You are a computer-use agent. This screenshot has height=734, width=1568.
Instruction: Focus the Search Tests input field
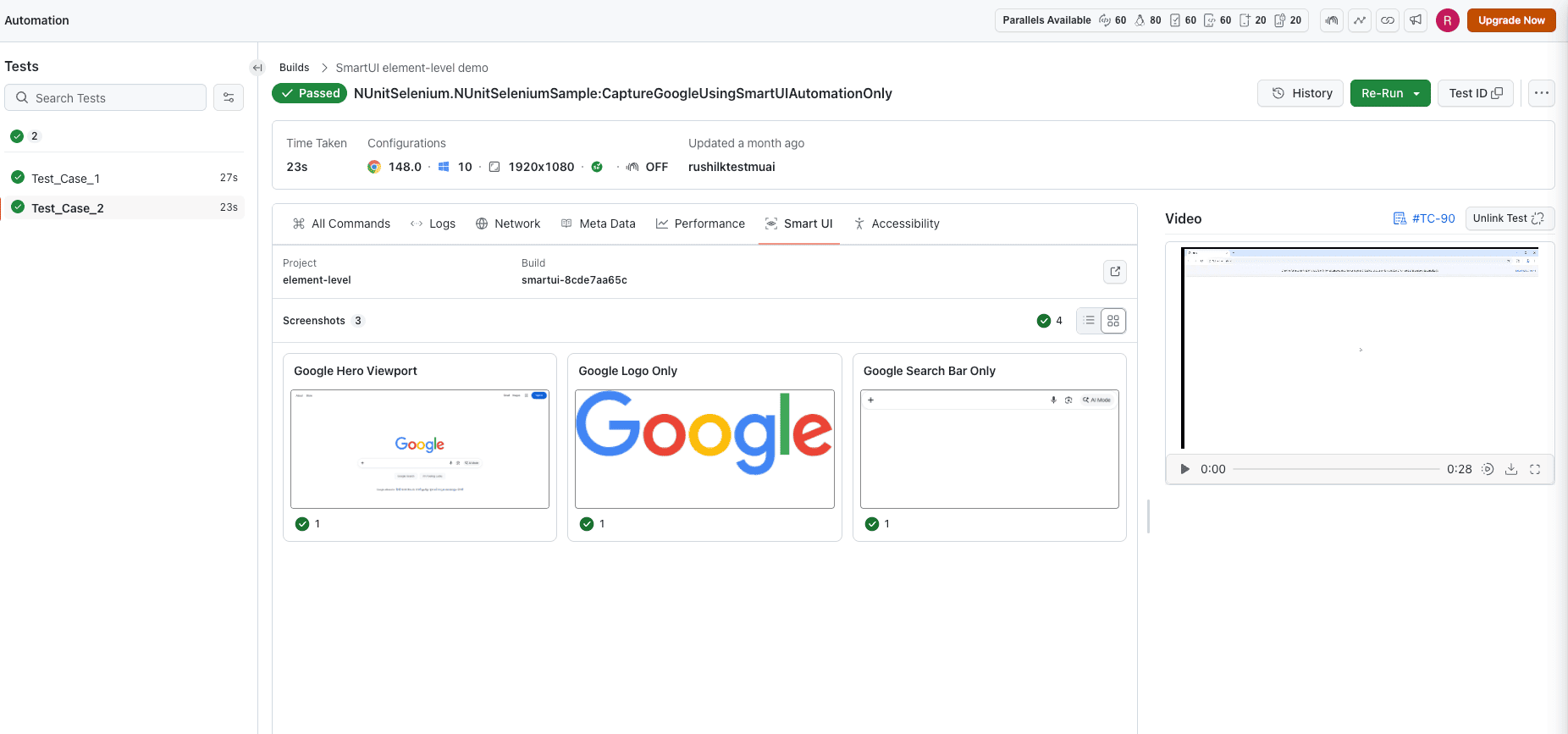click(106, 97)
